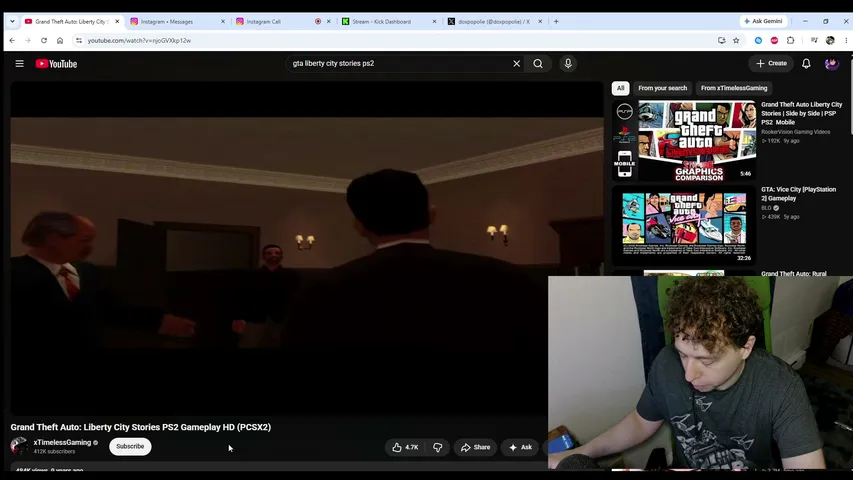Viewport: 853px width, 480px height.
Task: Open the install/cast icon in address bar
Action: point(721,40)
